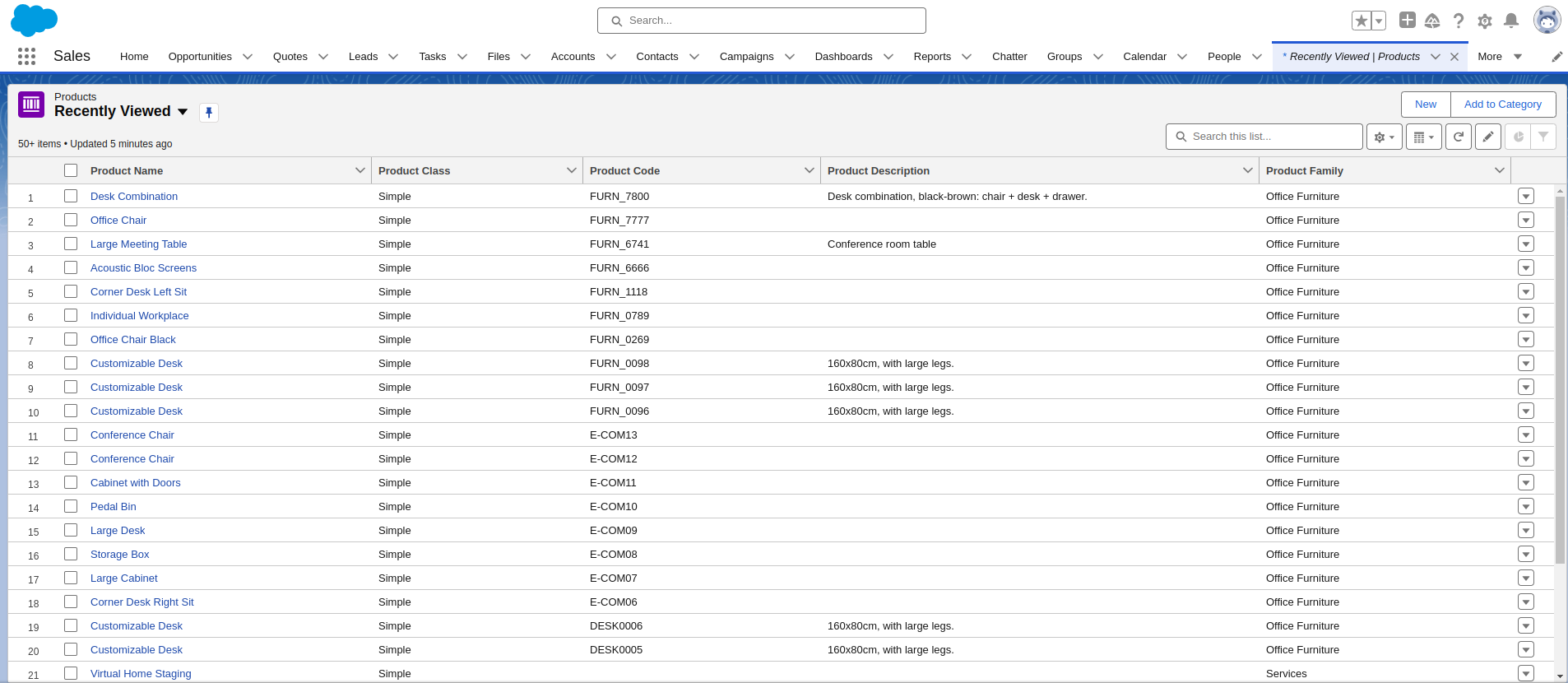
Task: Pin the Recently Viewed list view
Action: point(209,113)
